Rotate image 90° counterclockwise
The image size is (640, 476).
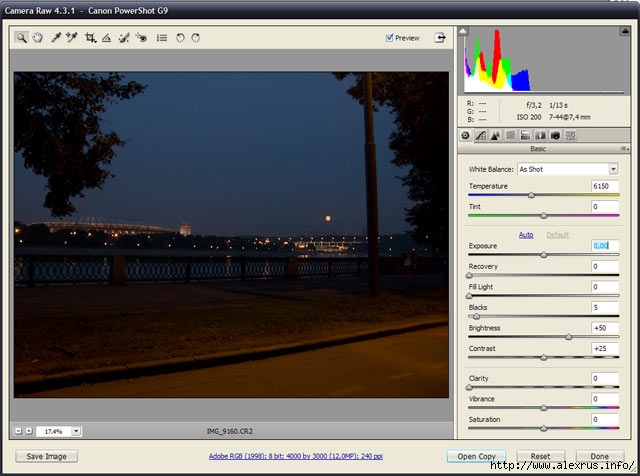coord(180,38)
